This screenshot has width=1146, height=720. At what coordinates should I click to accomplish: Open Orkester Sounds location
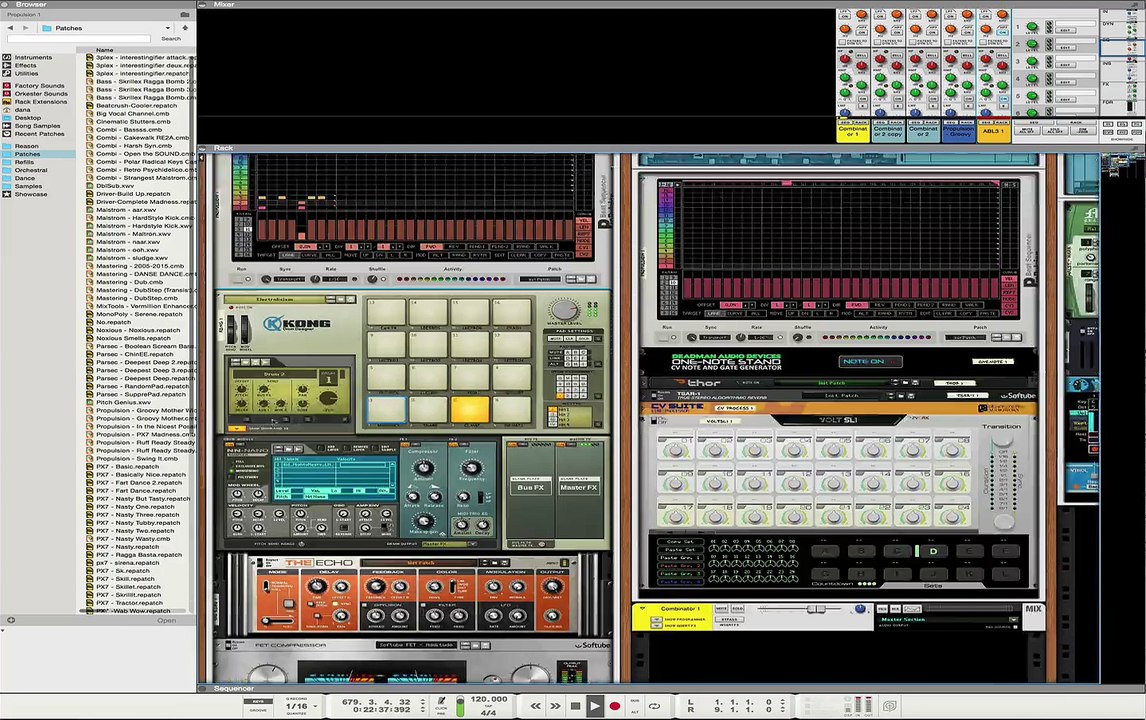coord(41,94)
